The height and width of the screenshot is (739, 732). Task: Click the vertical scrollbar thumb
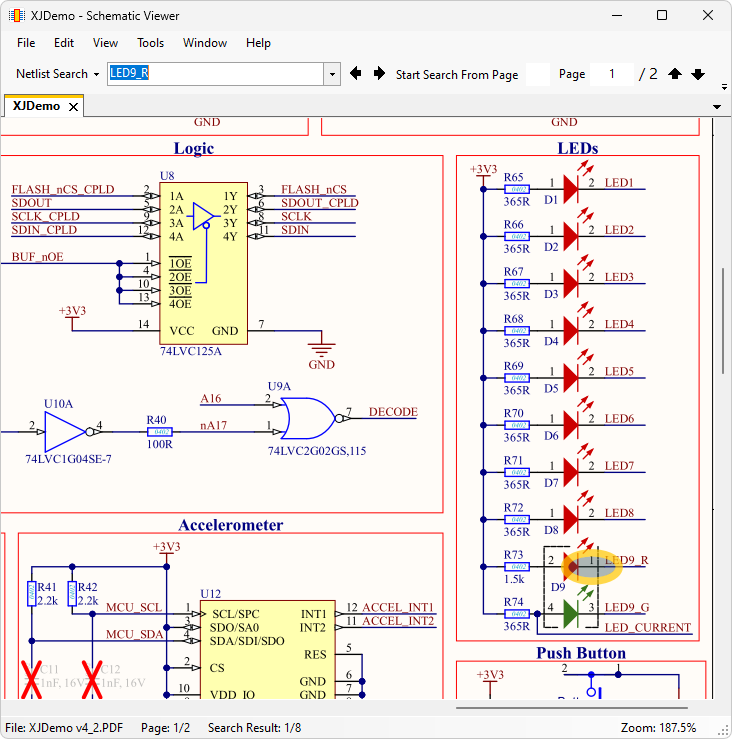click(722, 320)
